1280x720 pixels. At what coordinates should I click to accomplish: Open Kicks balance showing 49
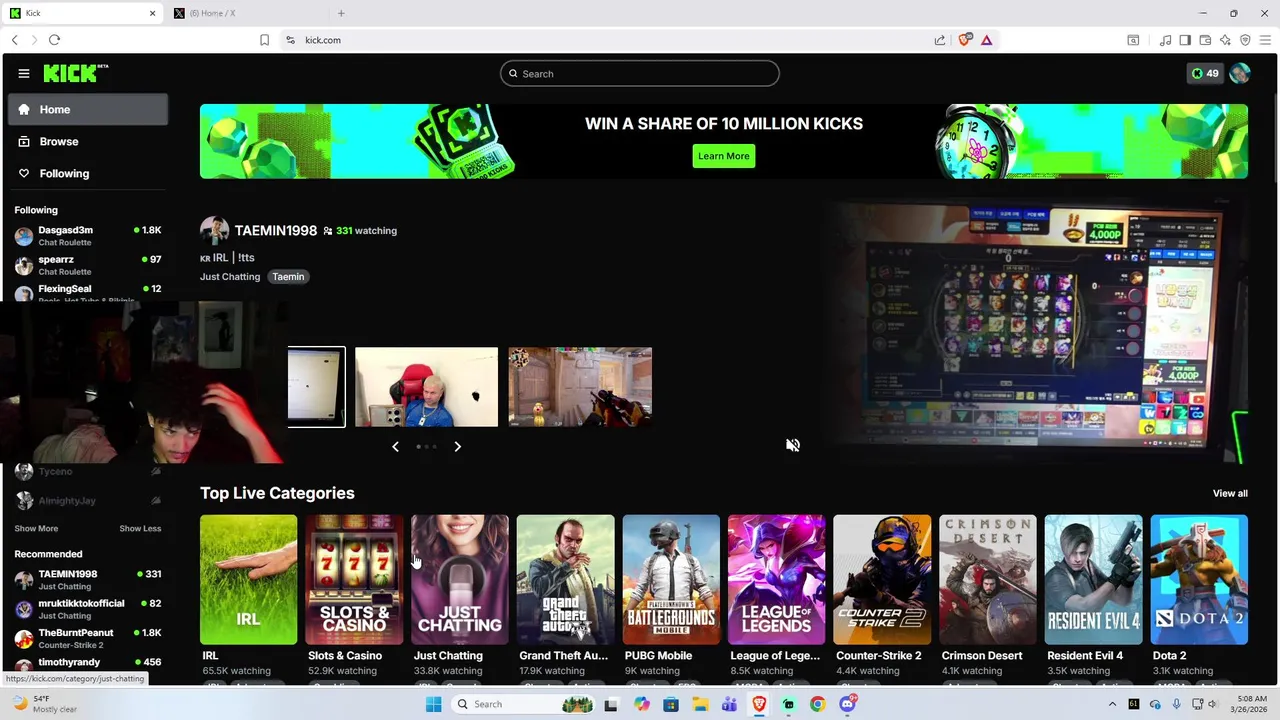1204,73
